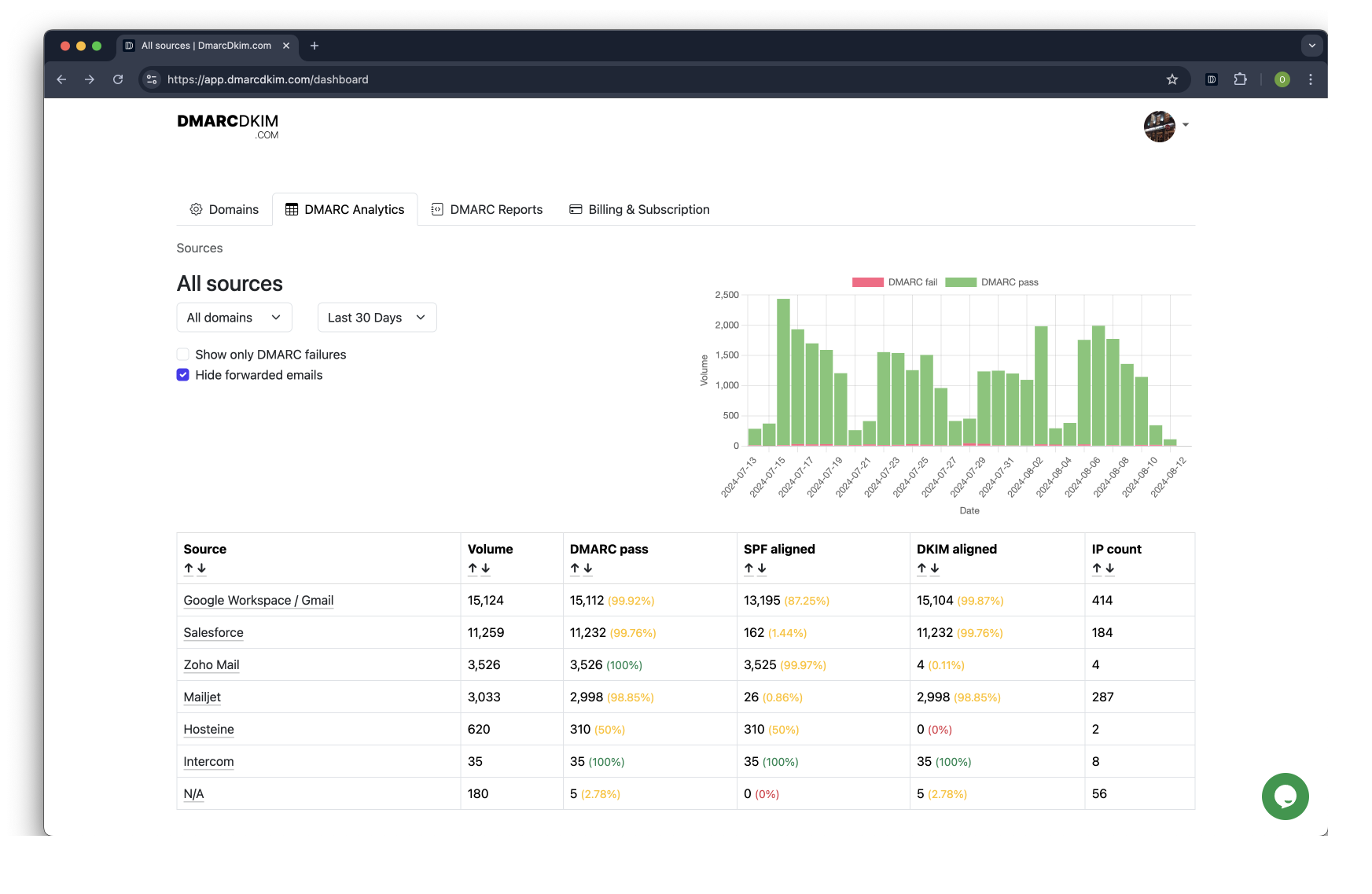The height and width of the screenshot is (894, 1372).
Task: Open Google Workspace / Gmail source
Action: pos(259,601)
